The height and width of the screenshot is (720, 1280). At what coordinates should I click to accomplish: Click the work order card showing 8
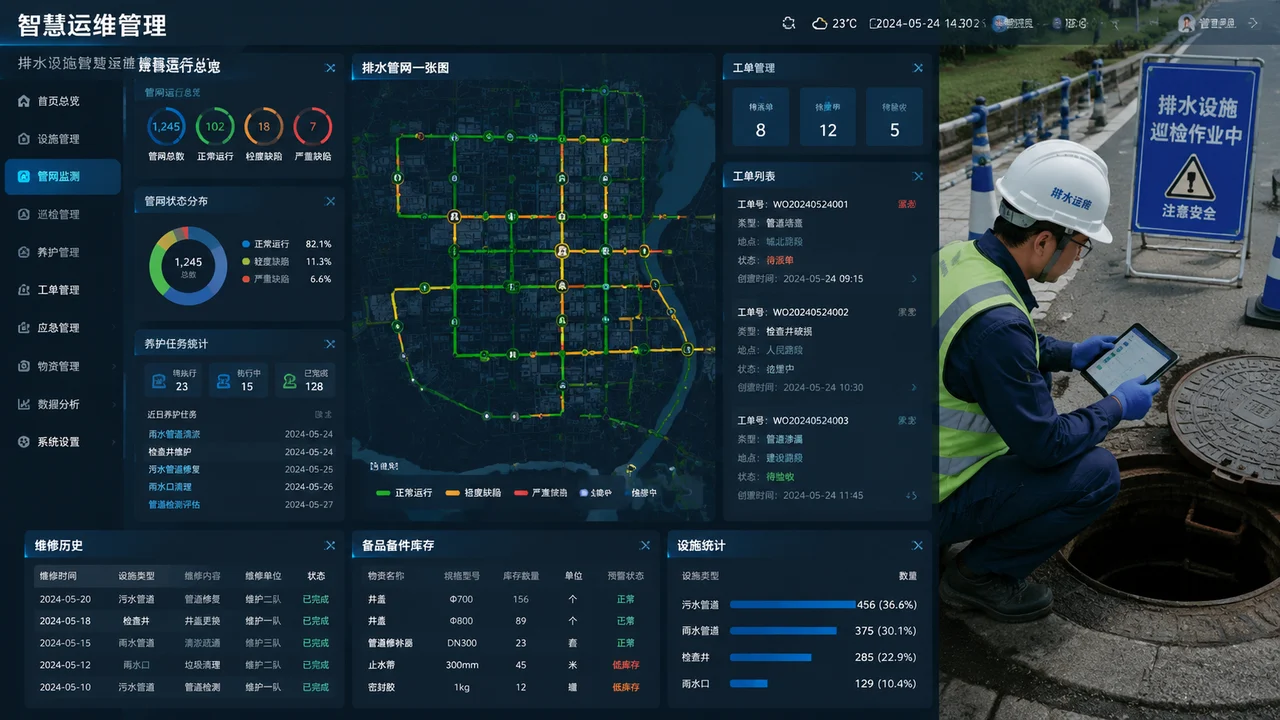[x=760, y=117]
